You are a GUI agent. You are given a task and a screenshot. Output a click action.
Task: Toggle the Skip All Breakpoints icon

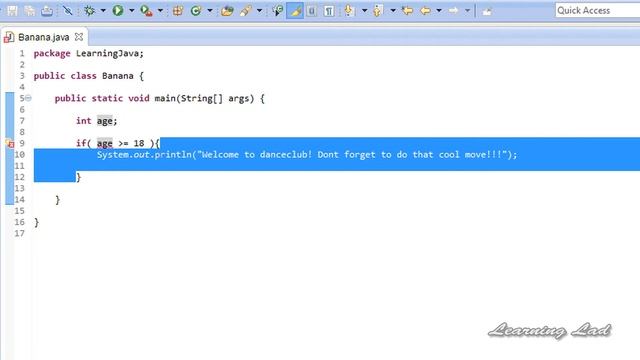(x=68, y=11)
